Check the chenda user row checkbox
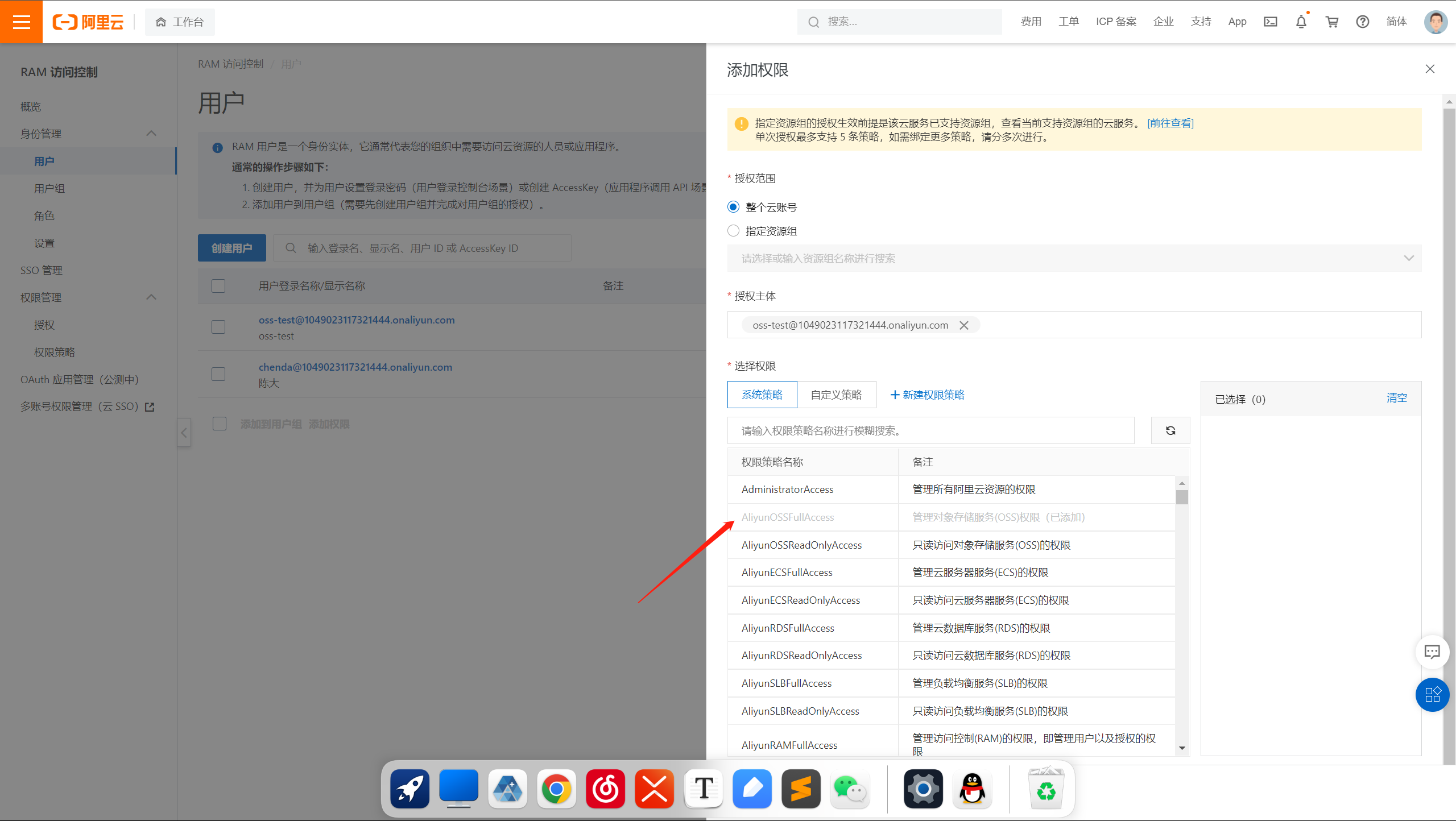Viewport: 1456px width, 821px height. 218,374
